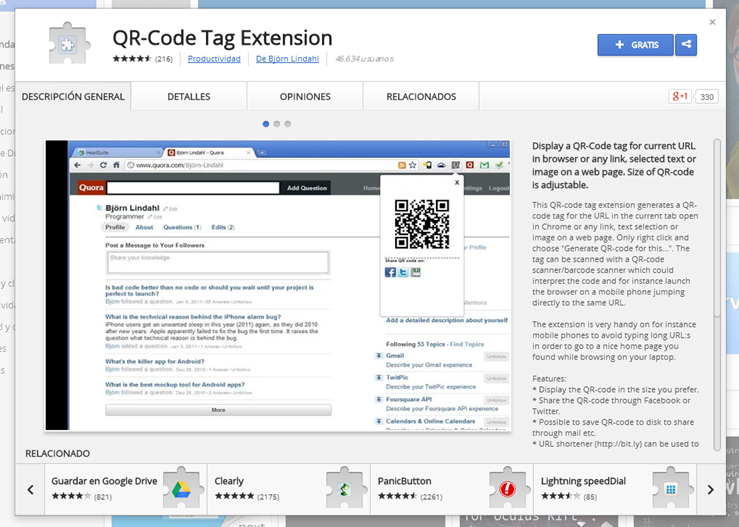
Task: Select the third screenshot carousel dot
Action: pos(287,124)
